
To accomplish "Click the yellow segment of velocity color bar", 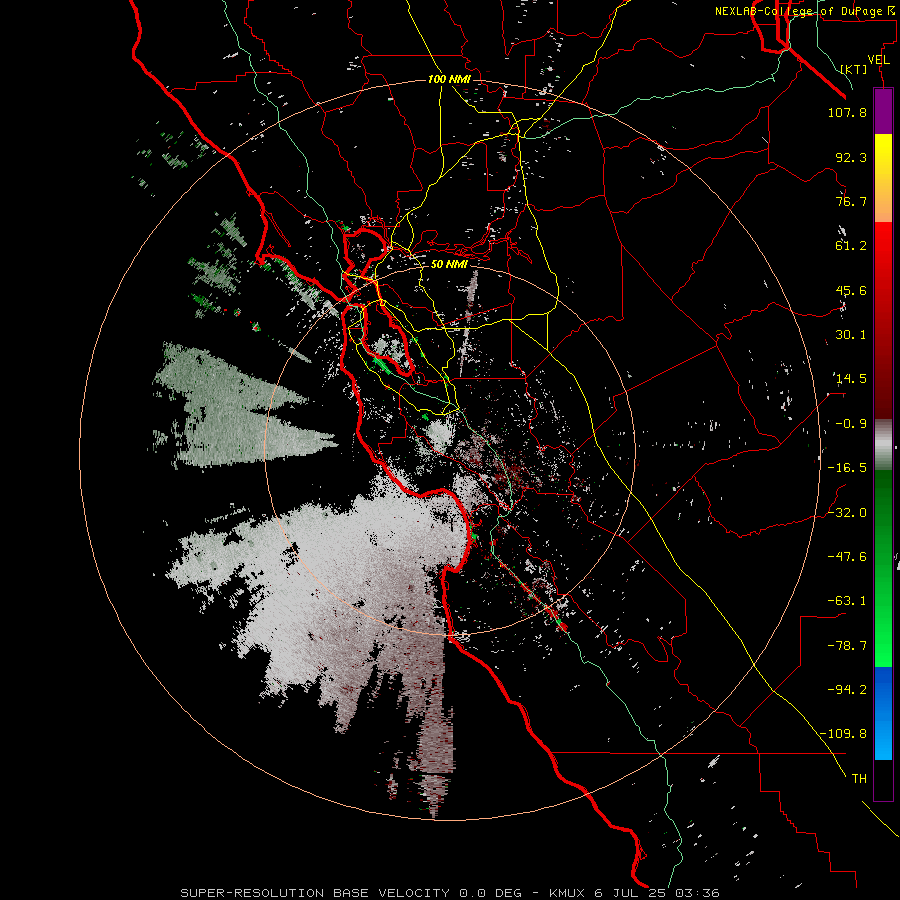I will 883,156.
